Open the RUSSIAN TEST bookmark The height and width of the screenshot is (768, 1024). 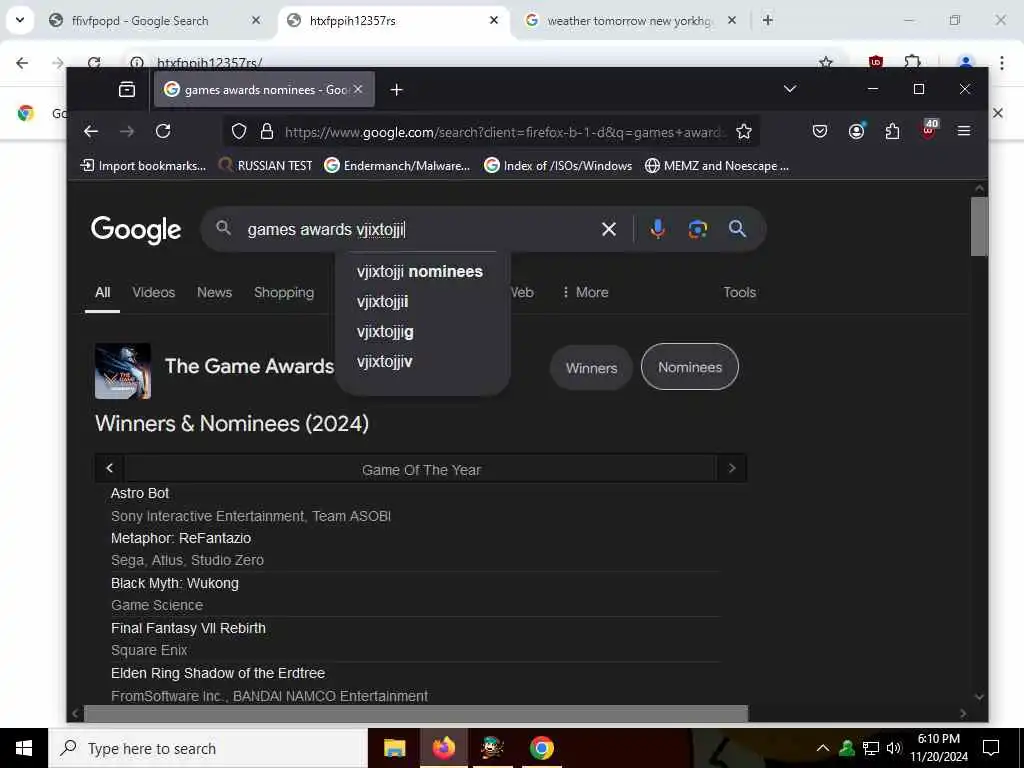(265, 166)
